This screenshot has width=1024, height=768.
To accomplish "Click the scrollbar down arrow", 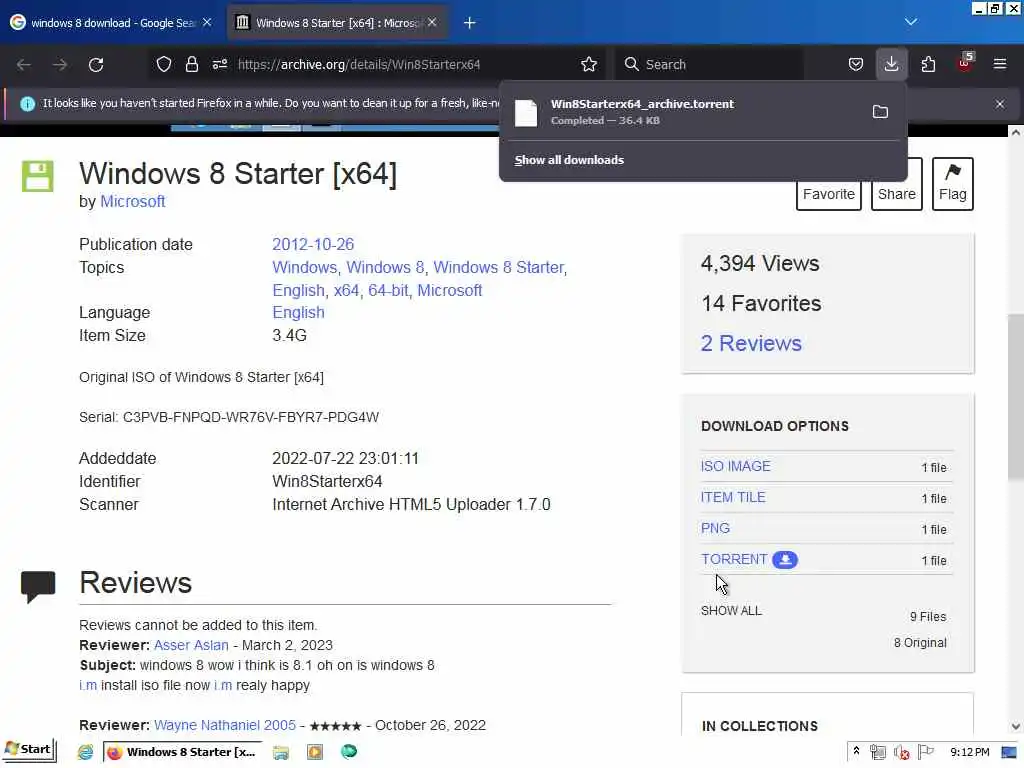I will pos(1015,726).
